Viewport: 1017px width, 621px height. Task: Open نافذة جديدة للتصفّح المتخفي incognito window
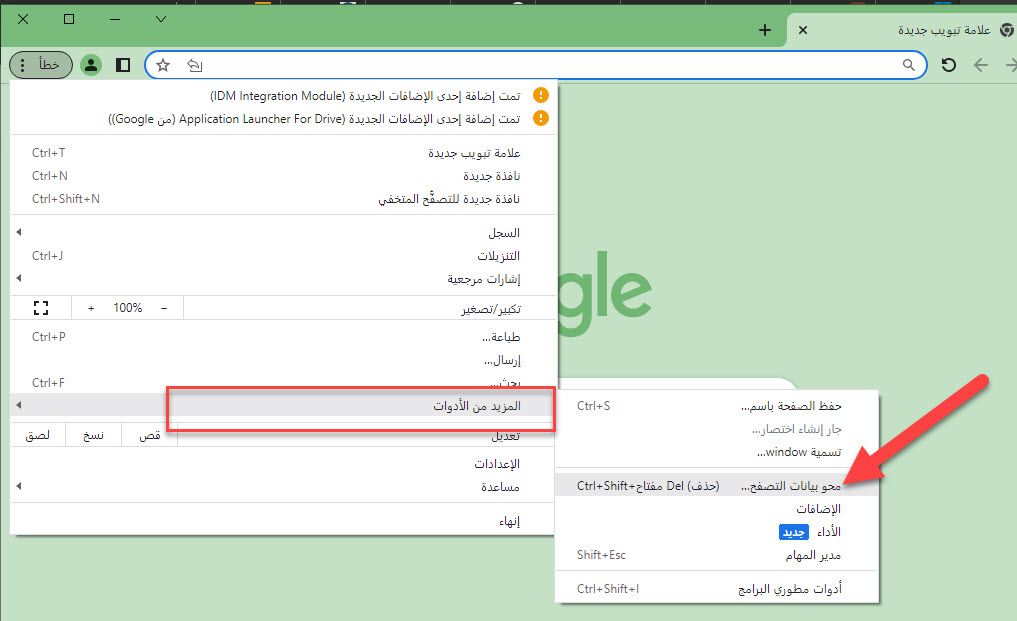(x=283, y=199)
